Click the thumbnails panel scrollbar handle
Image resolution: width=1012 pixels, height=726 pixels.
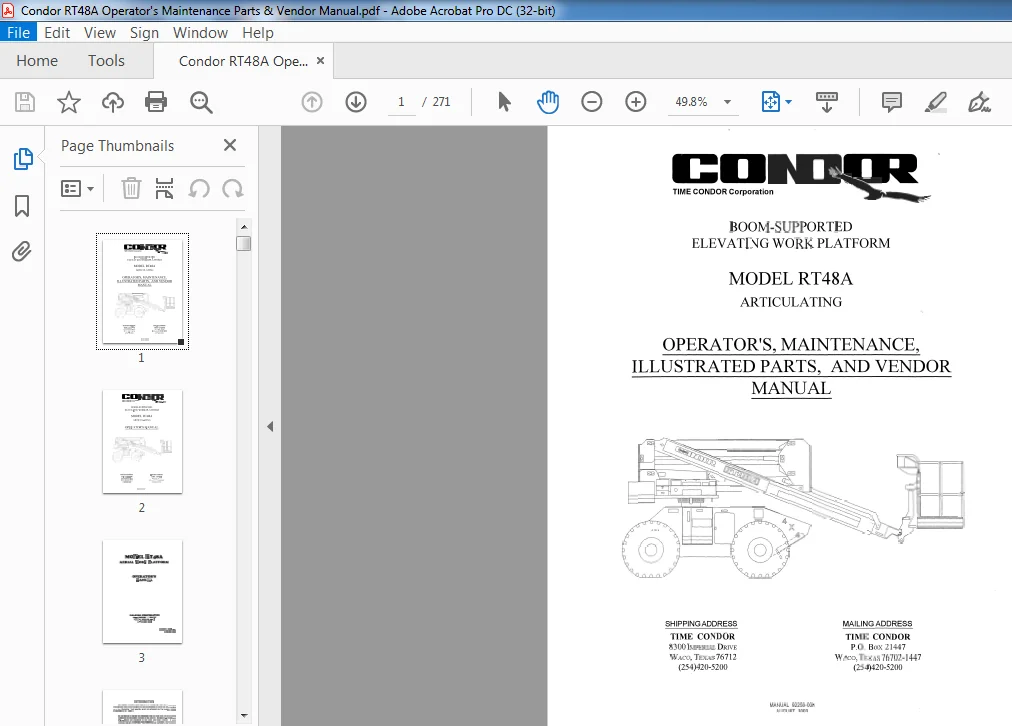coord(244,244)
